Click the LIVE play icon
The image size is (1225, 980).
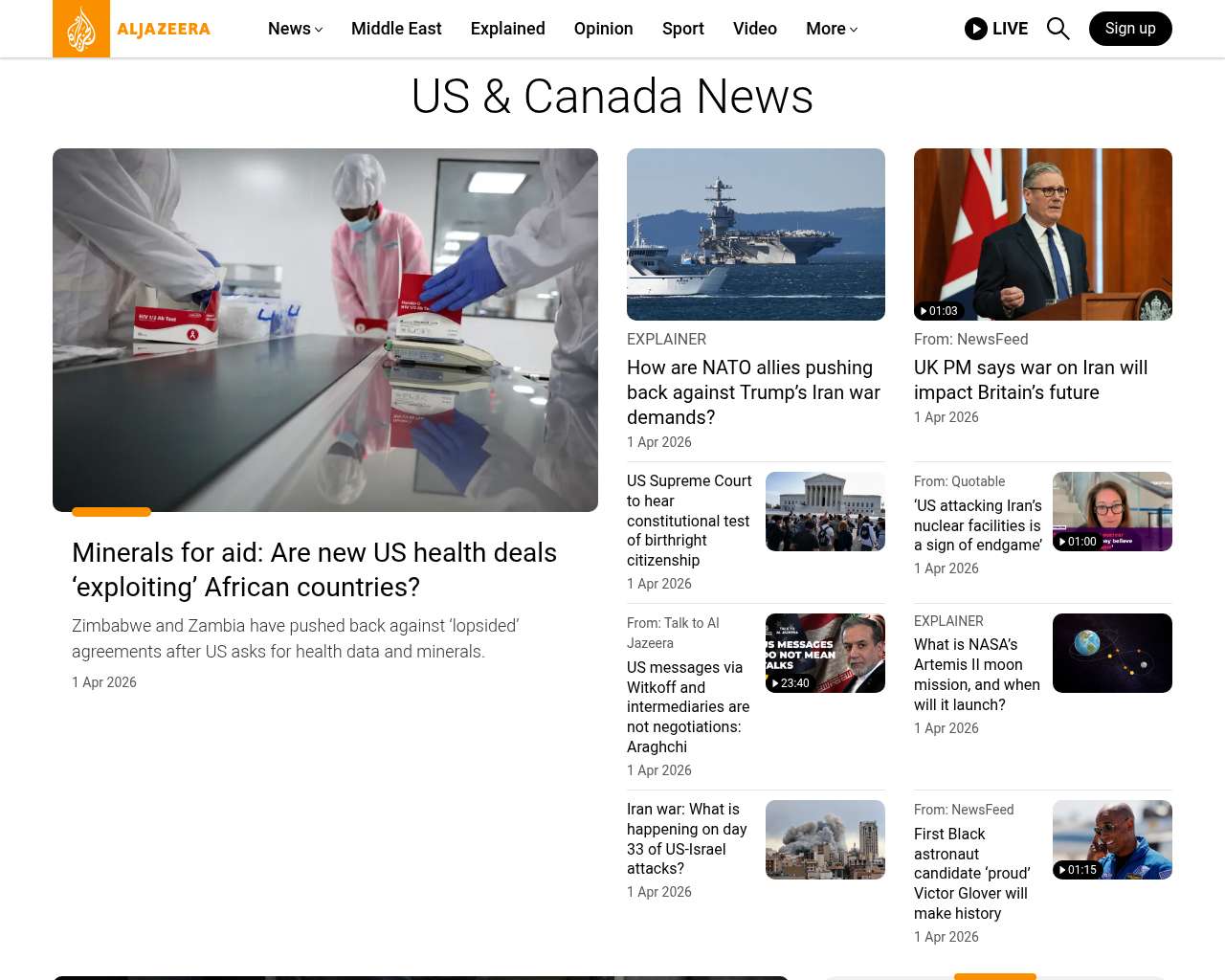975,29
